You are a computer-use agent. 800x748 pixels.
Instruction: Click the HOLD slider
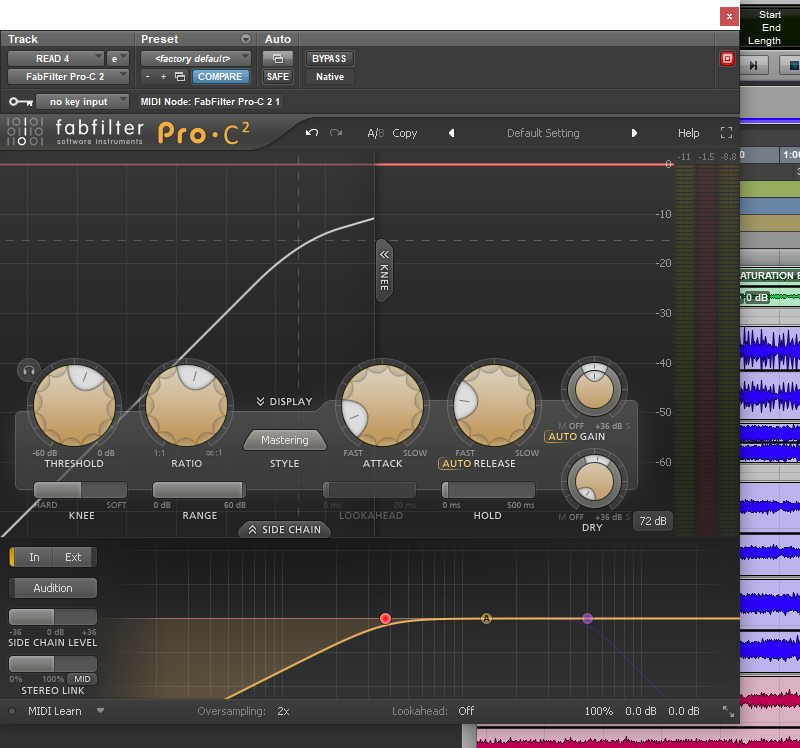(488, 490)
